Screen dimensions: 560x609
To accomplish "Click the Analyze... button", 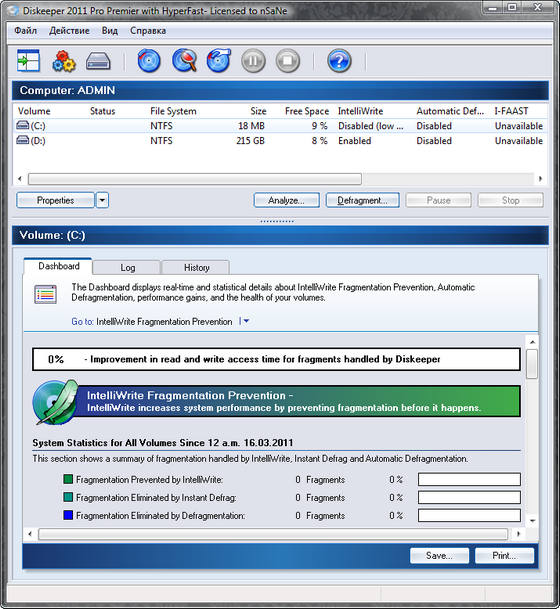I will 287,200.
